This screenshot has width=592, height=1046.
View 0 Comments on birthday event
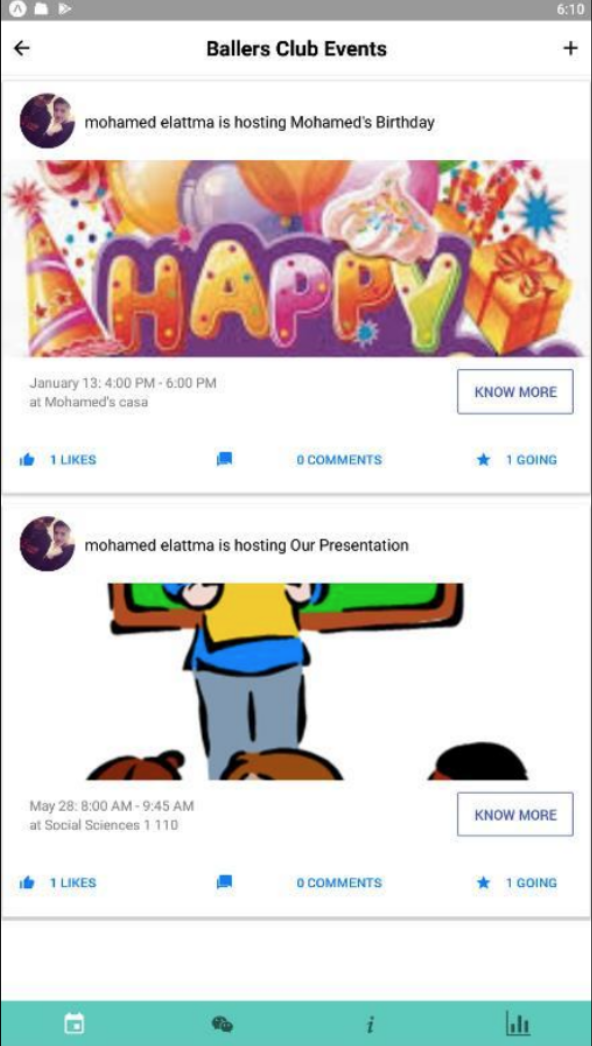[x=339, y=460]
